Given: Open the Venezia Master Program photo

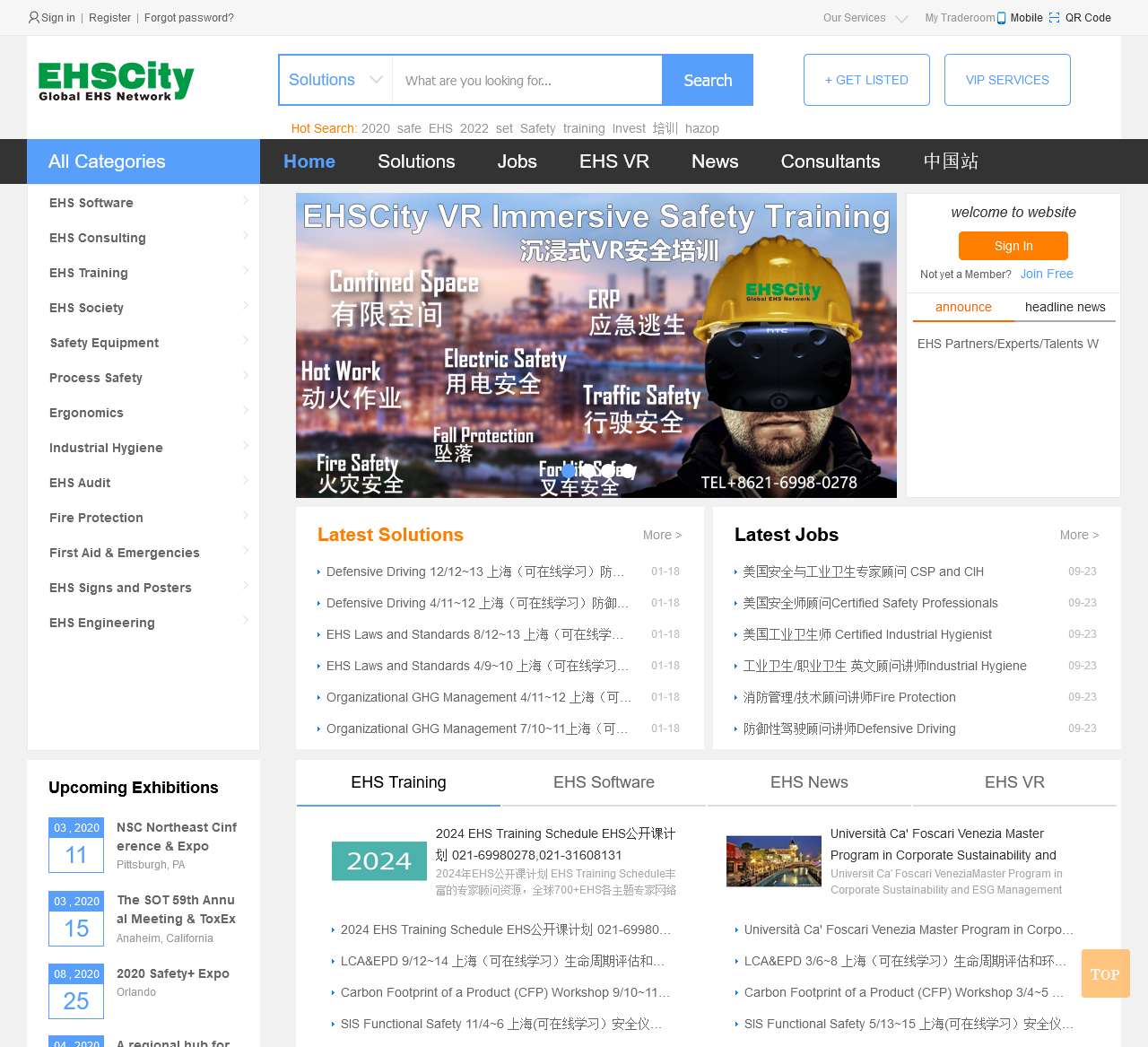Looking at the screenshot, I should 773,861.
